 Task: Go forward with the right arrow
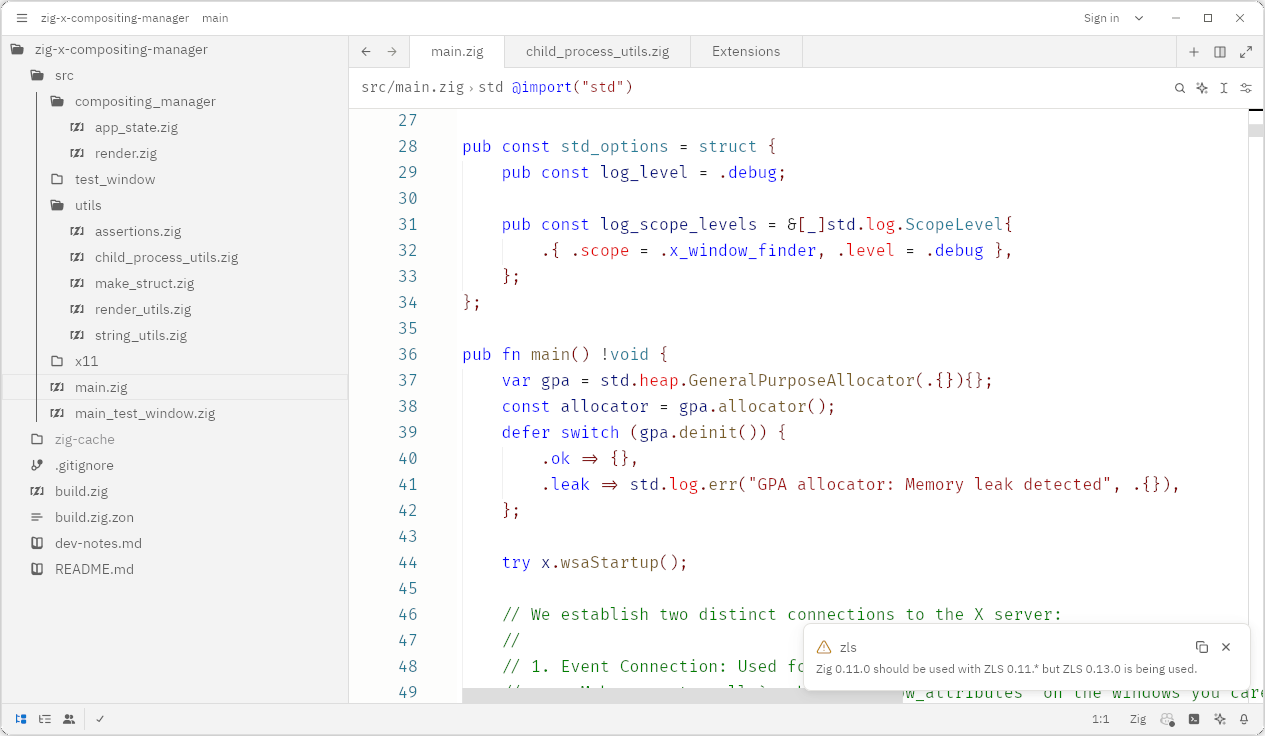pos(392,52)
